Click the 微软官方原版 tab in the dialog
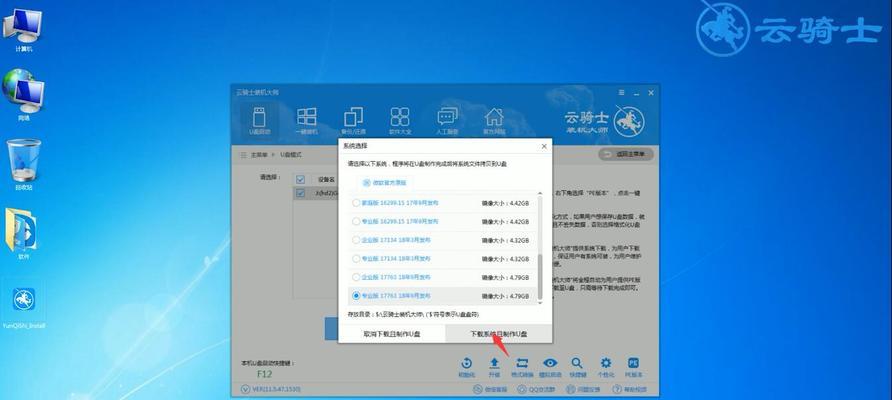 pyautogui.click(x=385, y=183)
